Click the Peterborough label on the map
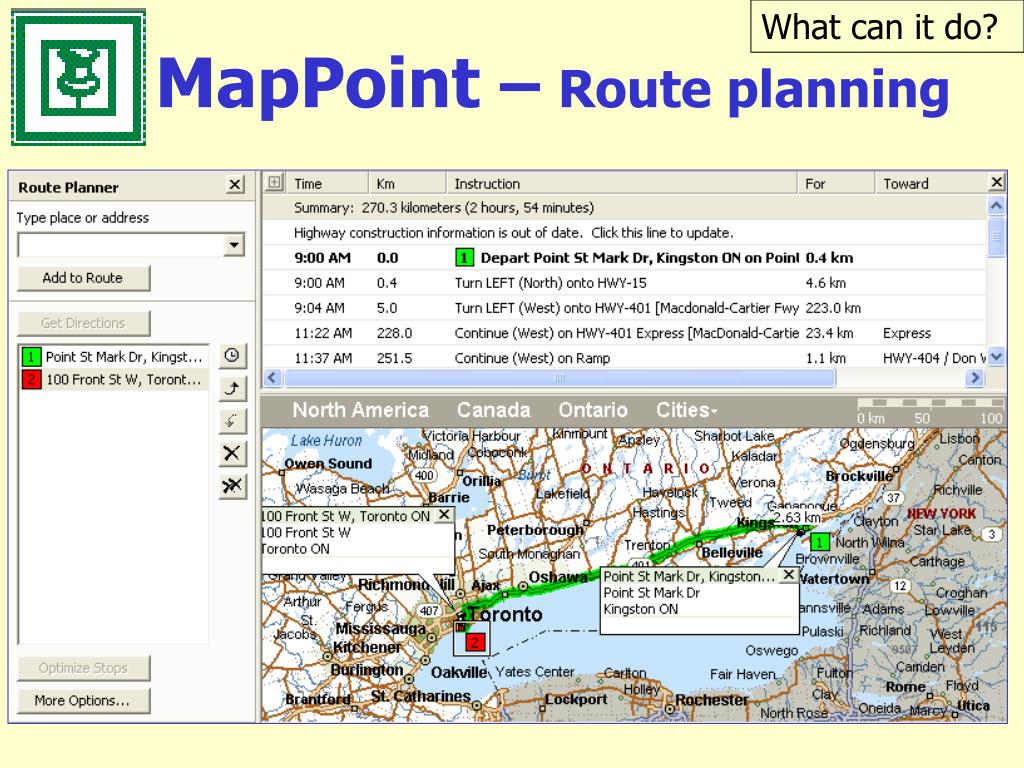The height and width of the screenshot is (768, 1024). (x=535, y=530)
